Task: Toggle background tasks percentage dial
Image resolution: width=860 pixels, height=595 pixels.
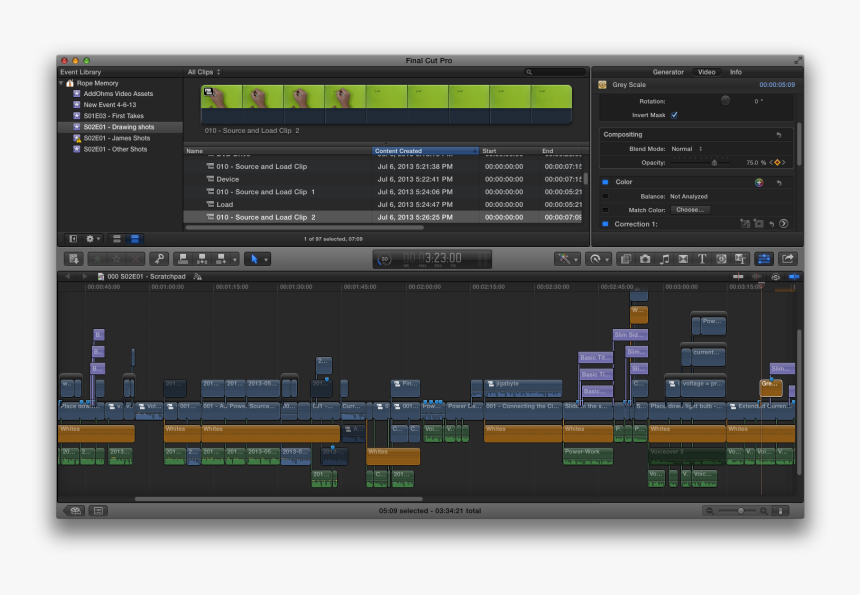Action: point(385,259)
